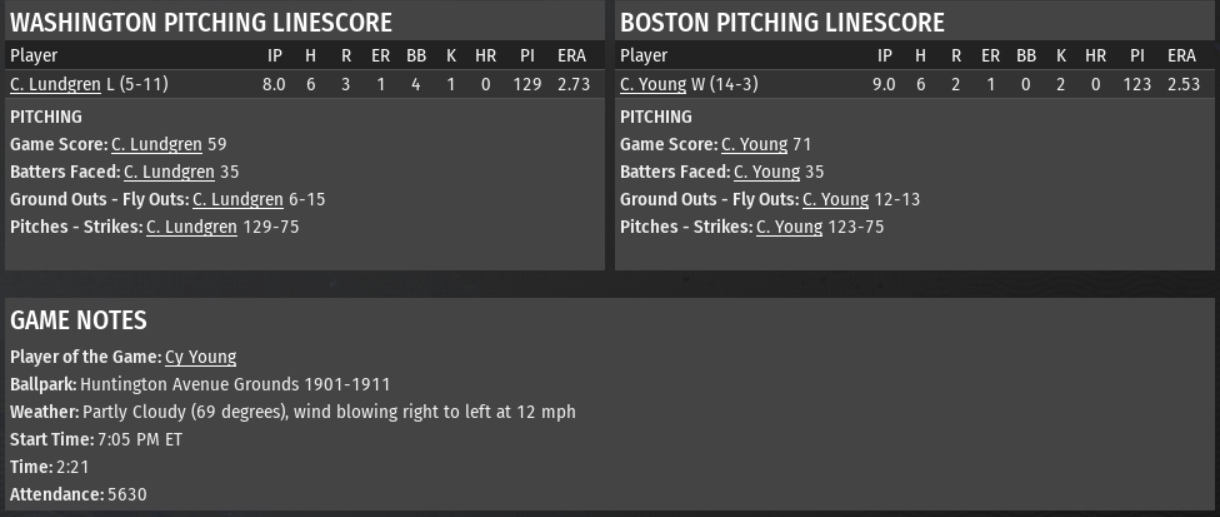Click C. Young next to Game Score
Viewport: 1220px width, 517px height.
tap(754, 145)
